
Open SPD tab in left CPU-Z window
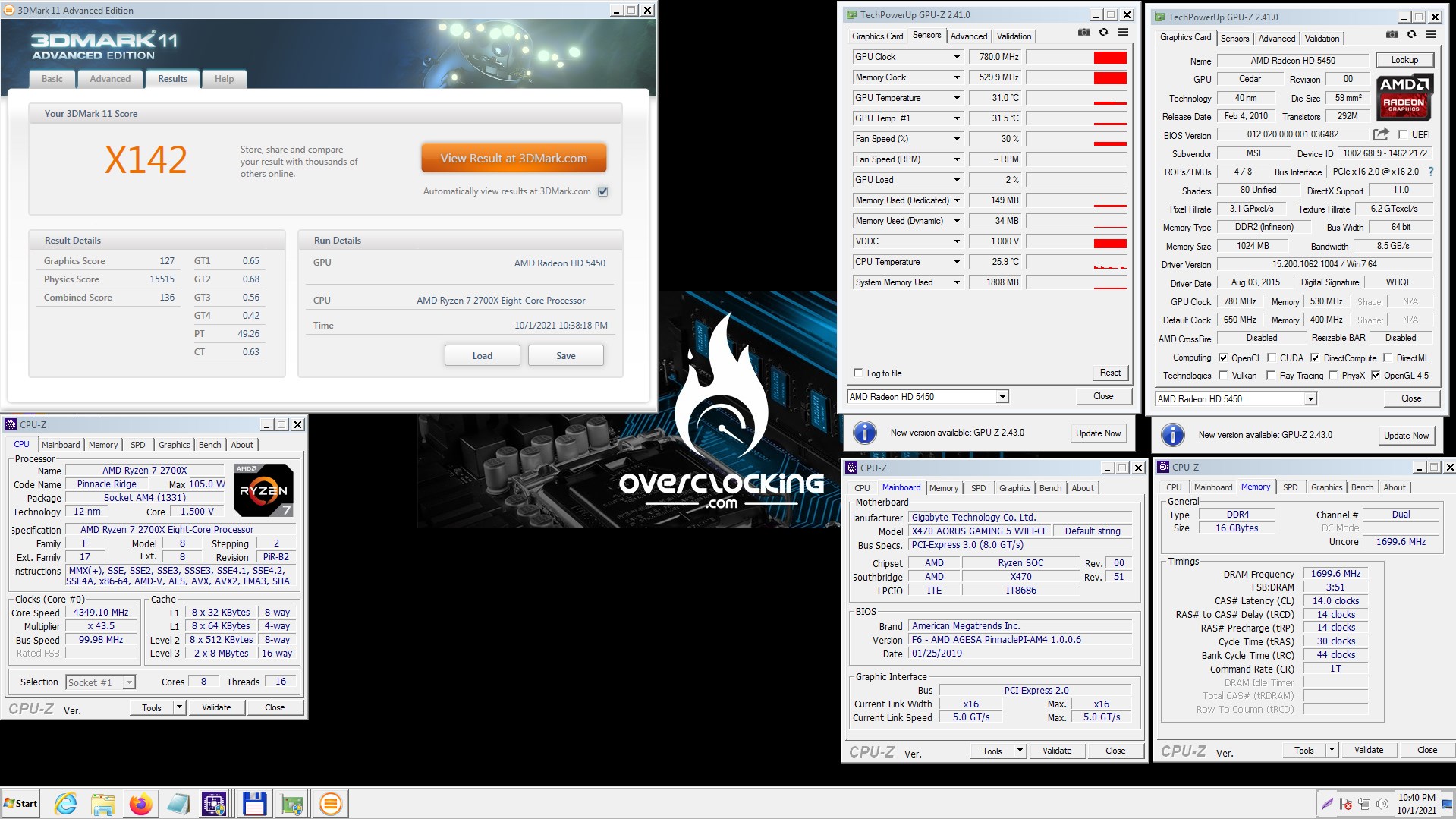(138, 445)
